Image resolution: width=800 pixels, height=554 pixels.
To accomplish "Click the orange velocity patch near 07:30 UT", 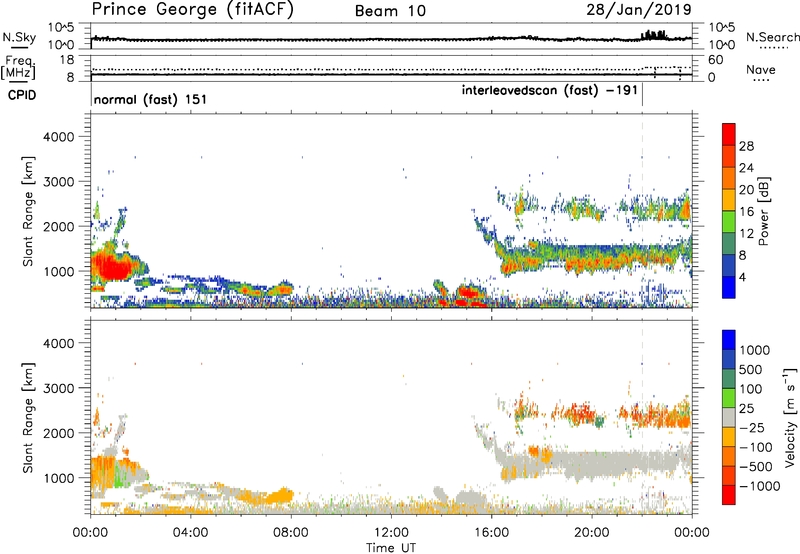I will 280,495.
